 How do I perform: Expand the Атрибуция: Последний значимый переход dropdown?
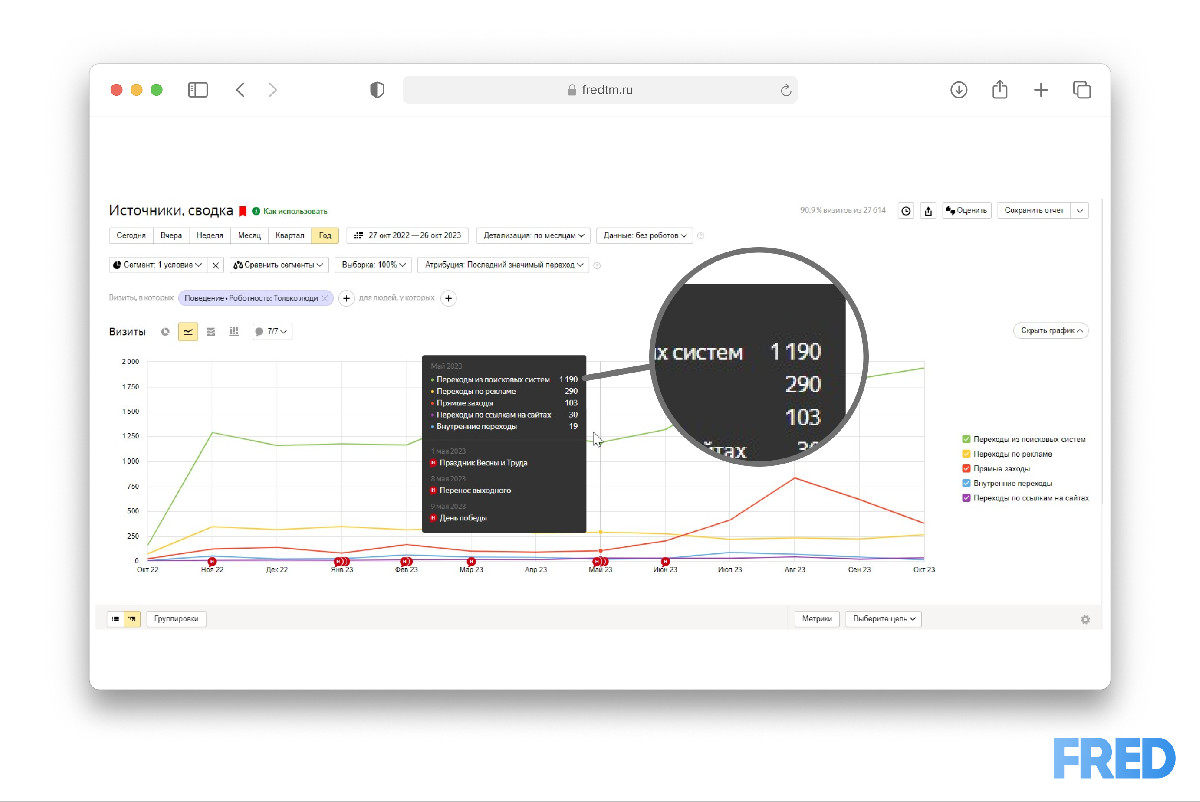(x=503, y=265)
